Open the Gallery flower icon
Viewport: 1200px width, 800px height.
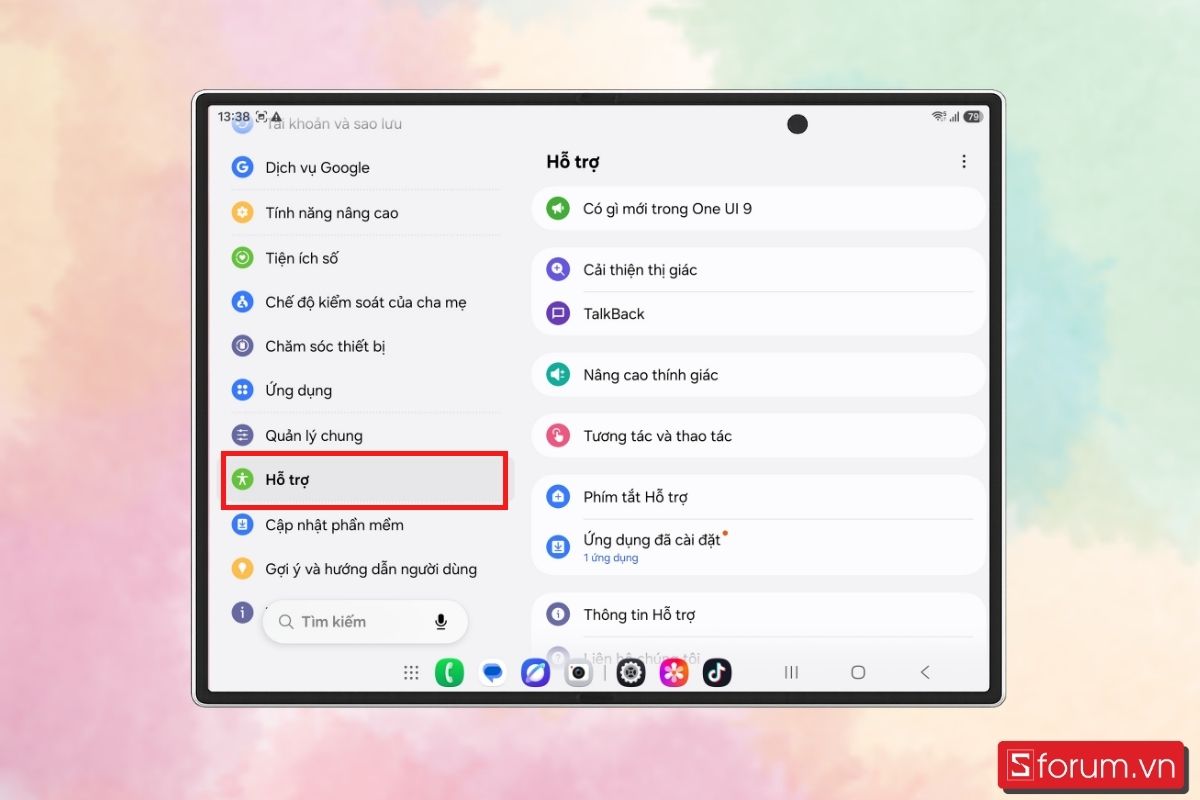pyautogui.click(x=674, y=673)
